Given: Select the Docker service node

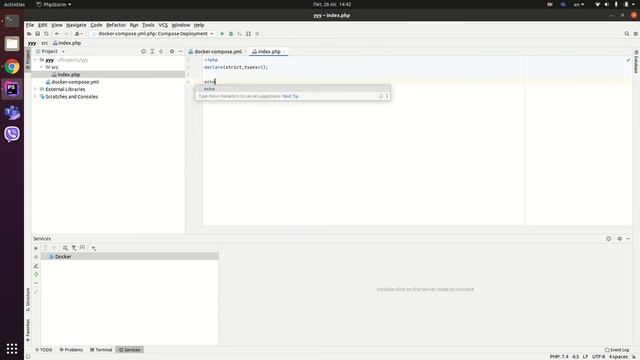Looking at the screenshot, I should (130, 257).
